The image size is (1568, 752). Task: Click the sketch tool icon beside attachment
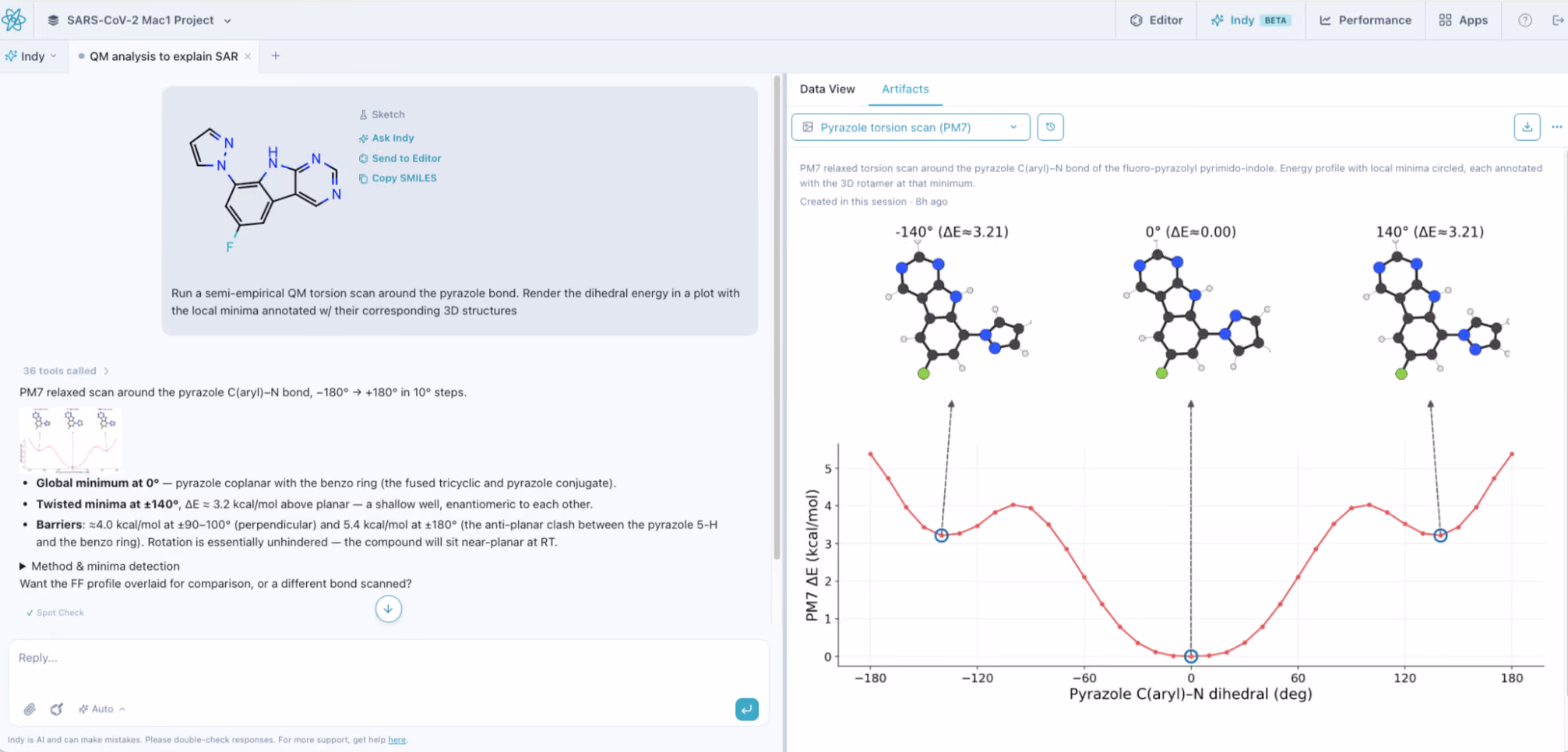coord(57,709)
